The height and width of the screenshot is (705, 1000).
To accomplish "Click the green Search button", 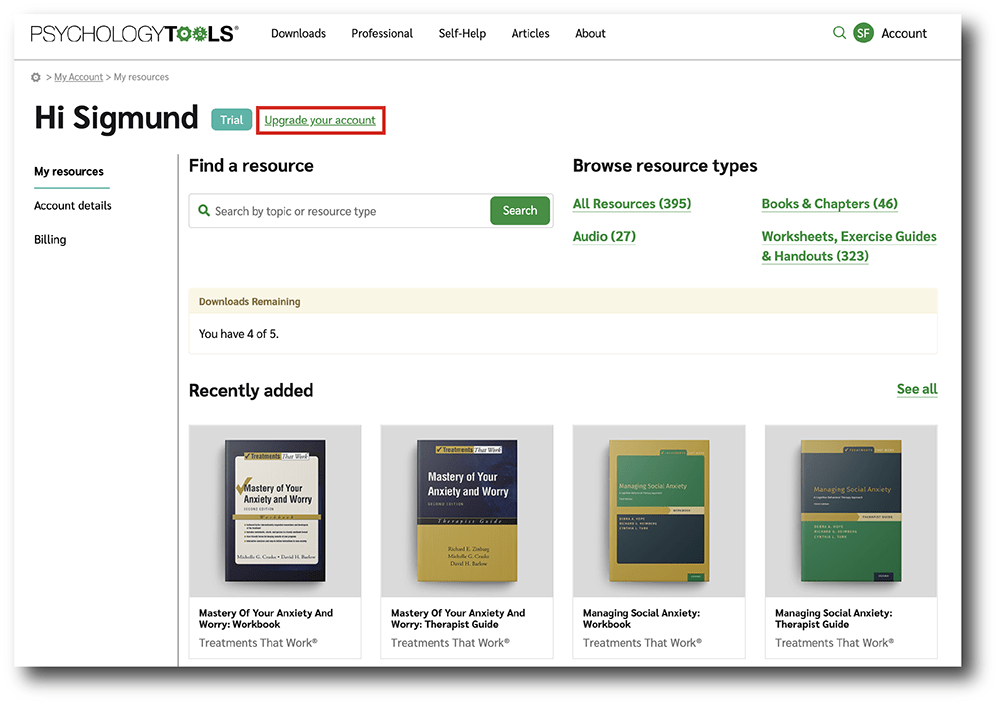I will (520, 211).
